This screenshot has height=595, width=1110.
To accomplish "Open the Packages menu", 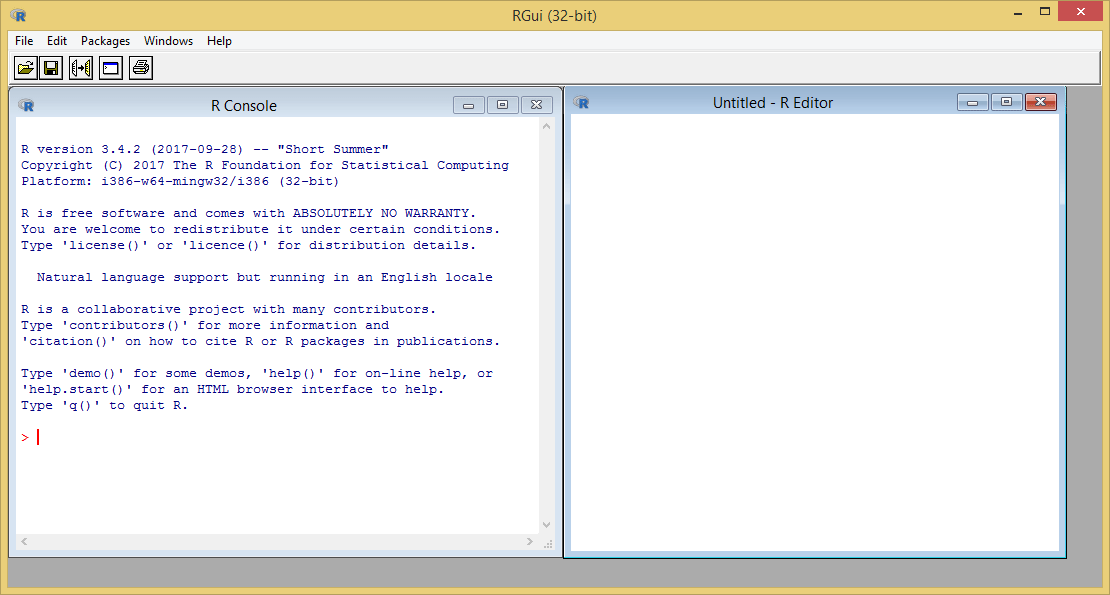I will point(105,41).
